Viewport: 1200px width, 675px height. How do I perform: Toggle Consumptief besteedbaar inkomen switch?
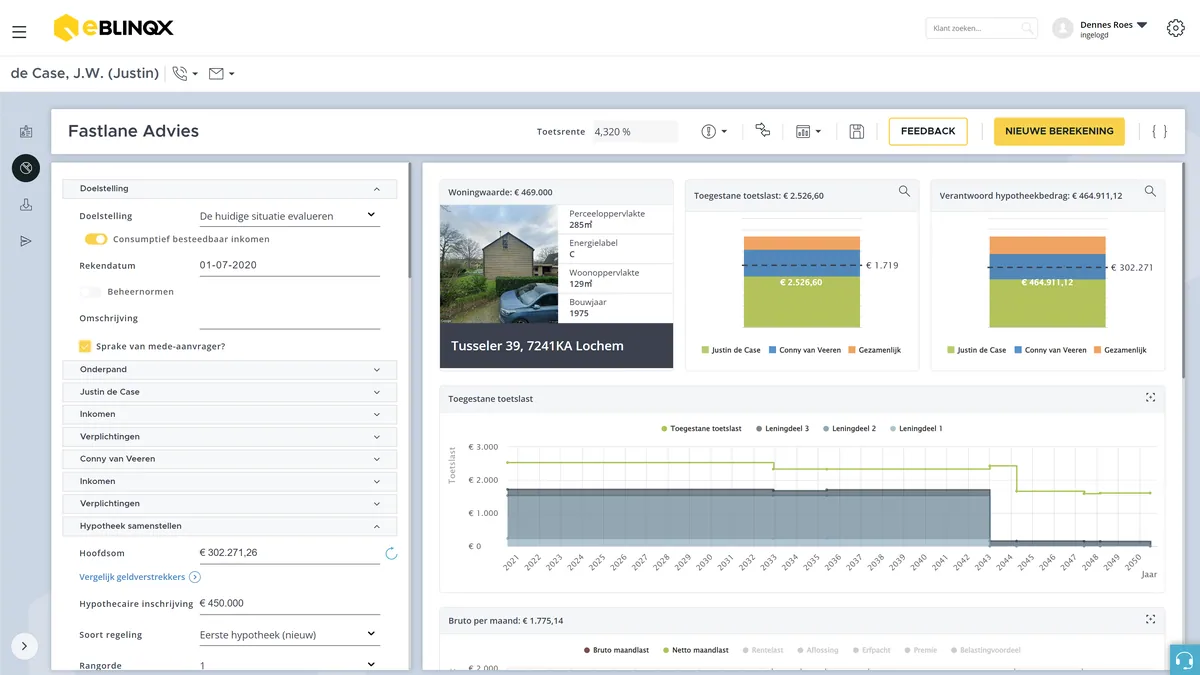(96, 239)
